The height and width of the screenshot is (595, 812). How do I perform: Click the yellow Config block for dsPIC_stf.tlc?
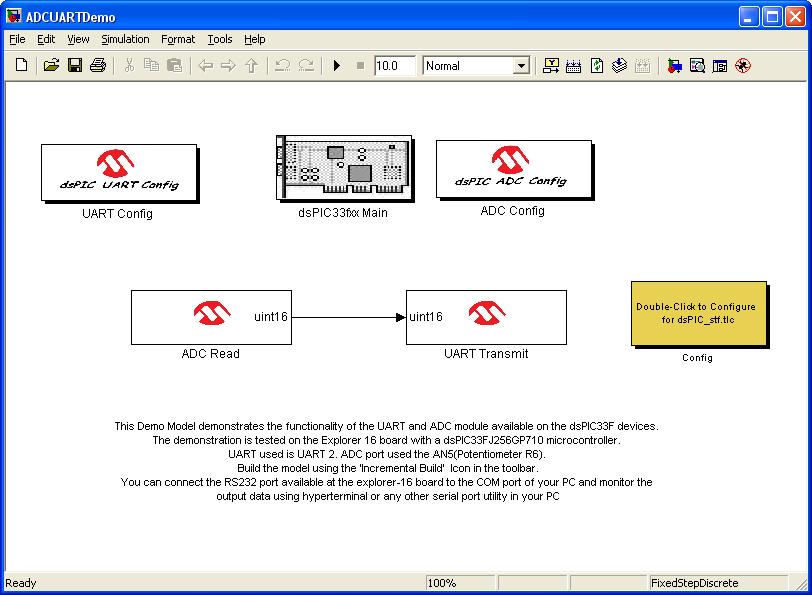(x=699, y=314)
